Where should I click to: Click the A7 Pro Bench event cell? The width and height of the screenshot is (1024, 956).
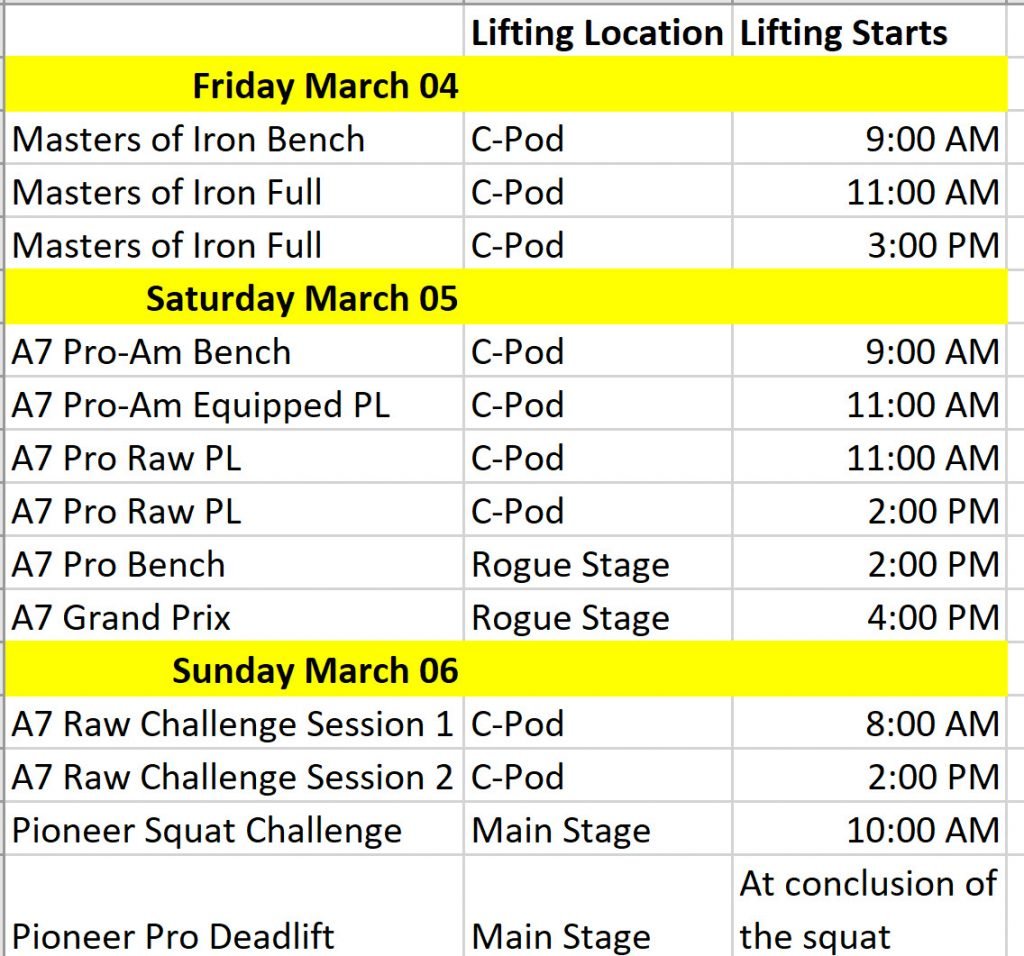coord(234,564)
